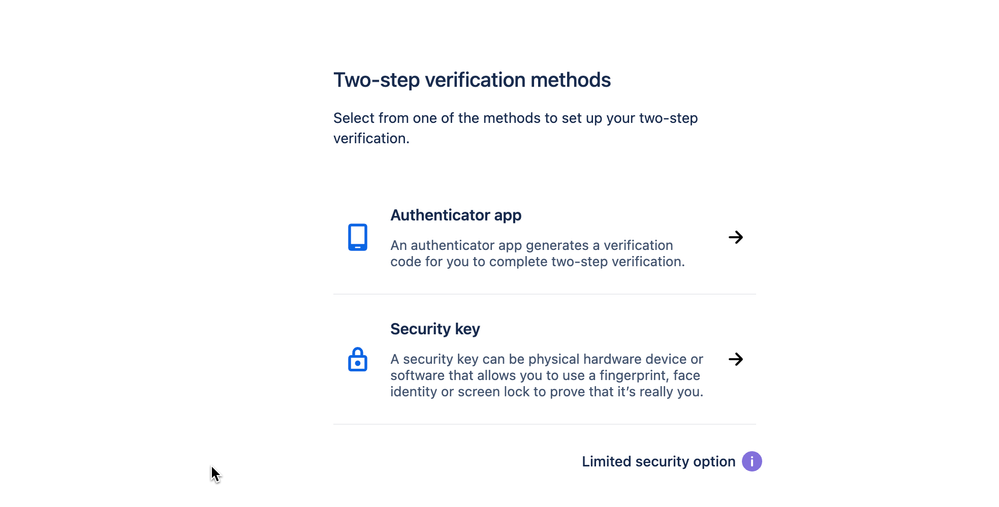Click the divider line below Authenticator app
This screenshot has width=999, height=507.
click(544, 294)
